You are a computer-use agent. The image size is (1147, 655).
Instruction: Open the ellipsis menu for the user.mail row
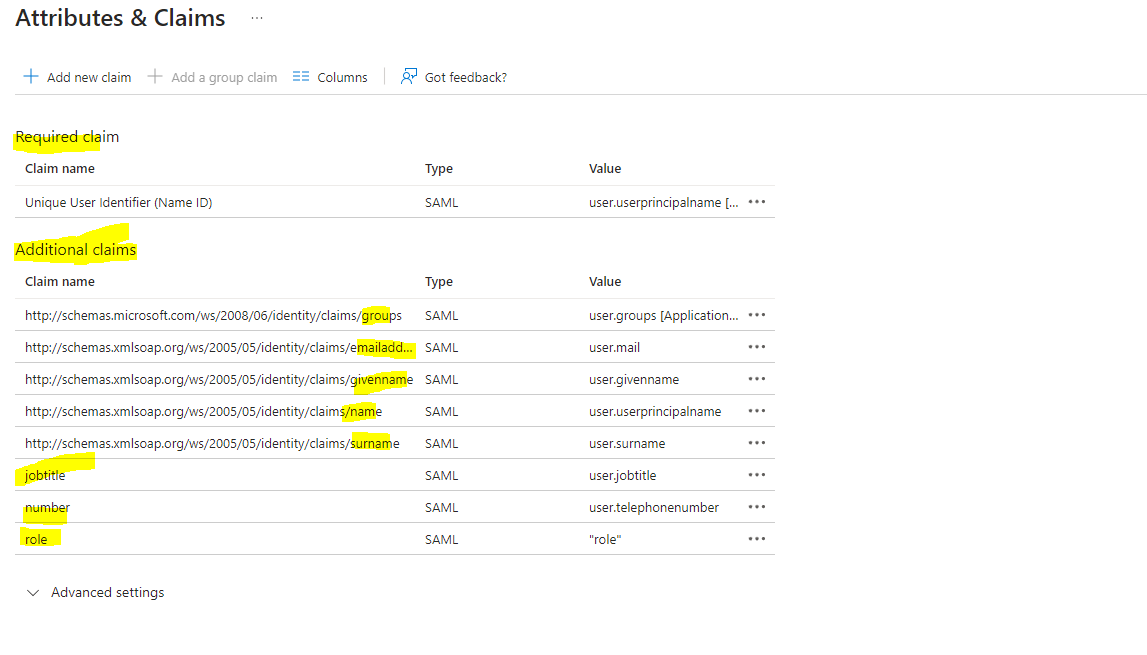[x=757, y=347]
